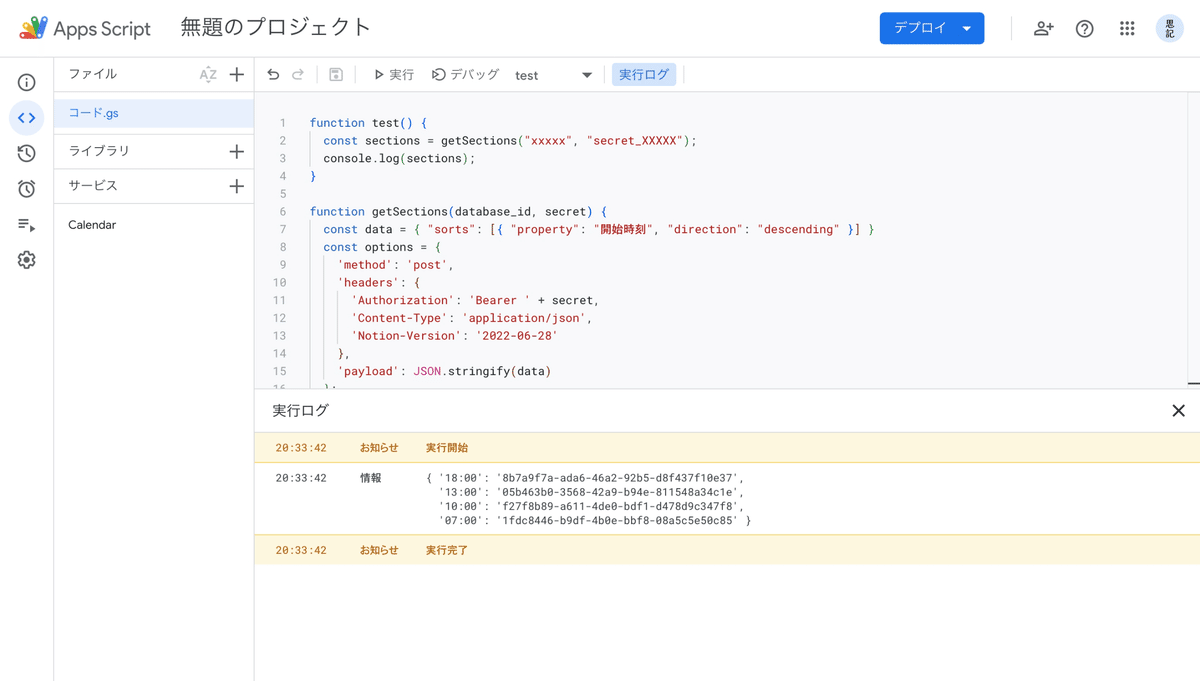This screenshot has height=681, width=1200.
Task: Click the const data sorts line
Action: [599, 230]
